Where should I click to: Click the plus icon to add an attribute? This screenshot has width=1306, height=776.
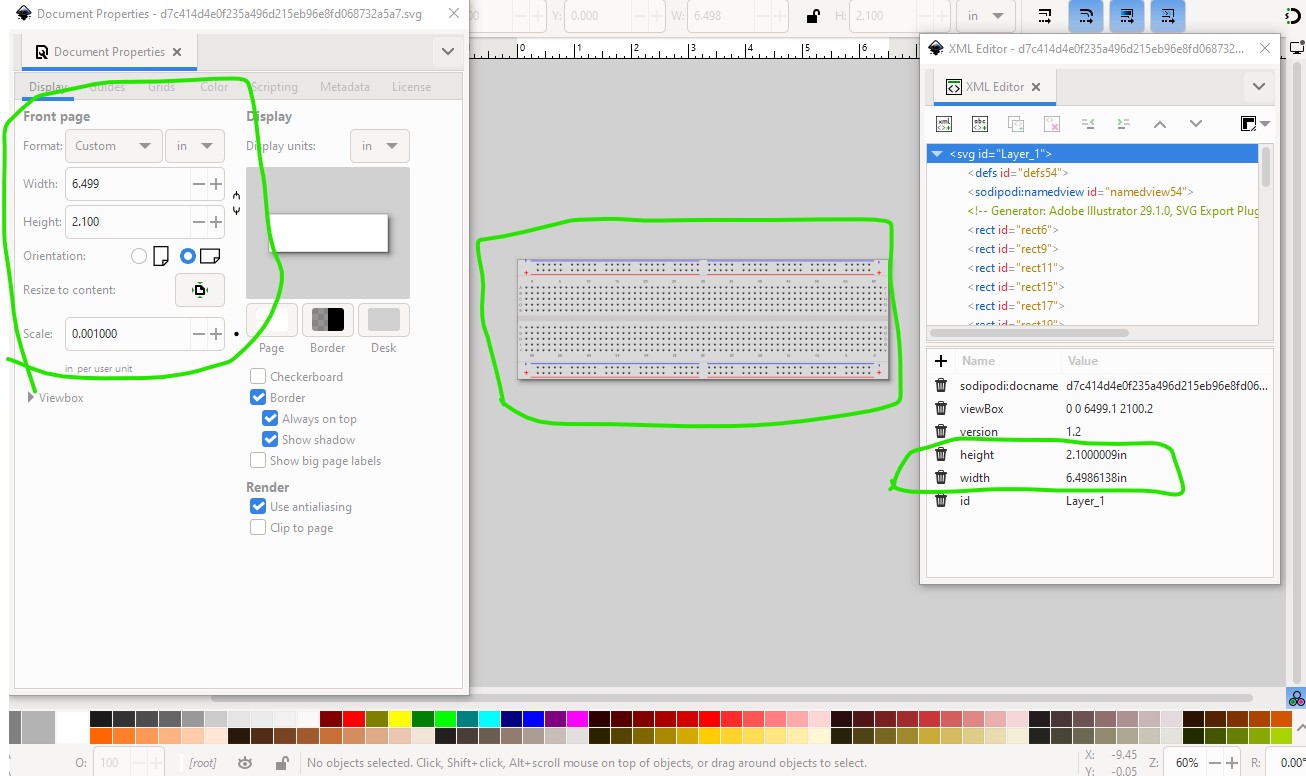[x=941, y=361]
